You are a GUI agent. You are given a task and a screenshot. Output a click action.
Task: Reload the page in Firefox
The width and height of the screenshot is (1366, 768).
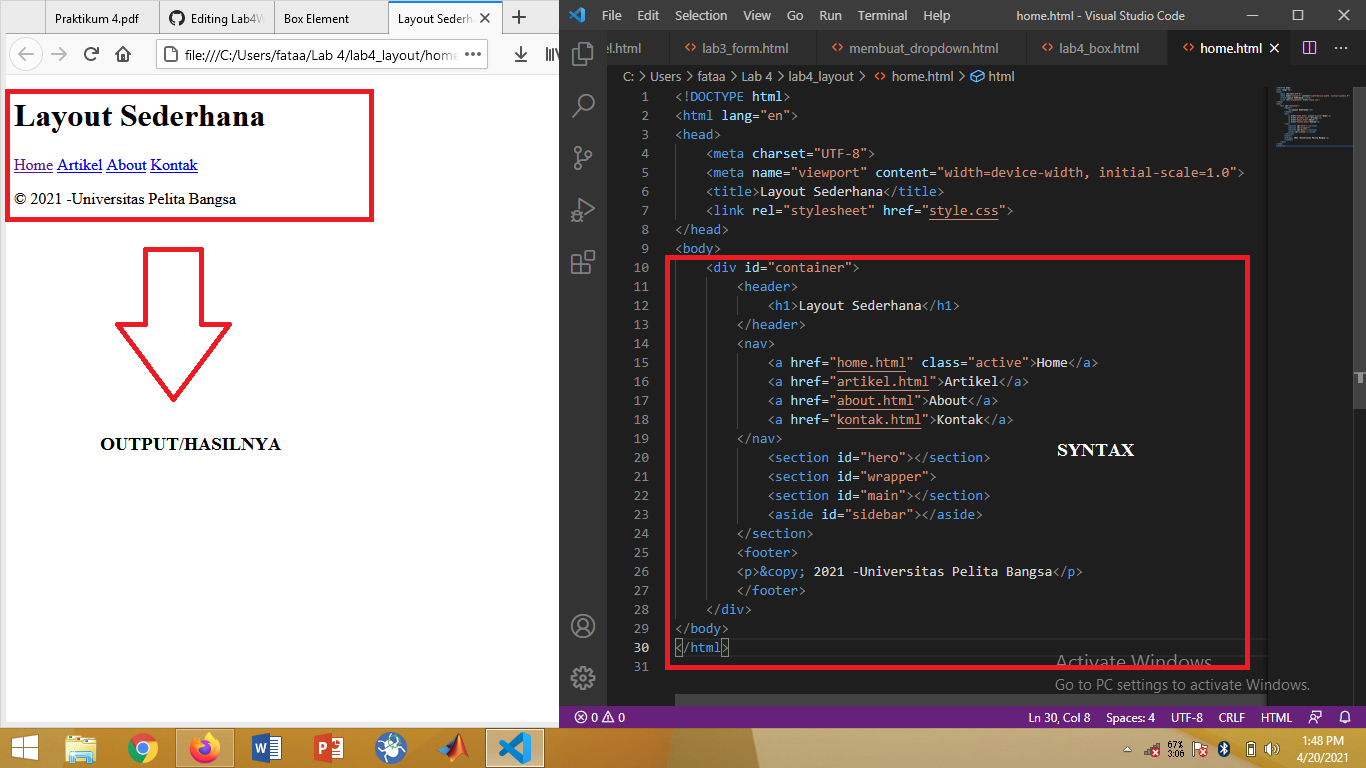coord(90,55)
